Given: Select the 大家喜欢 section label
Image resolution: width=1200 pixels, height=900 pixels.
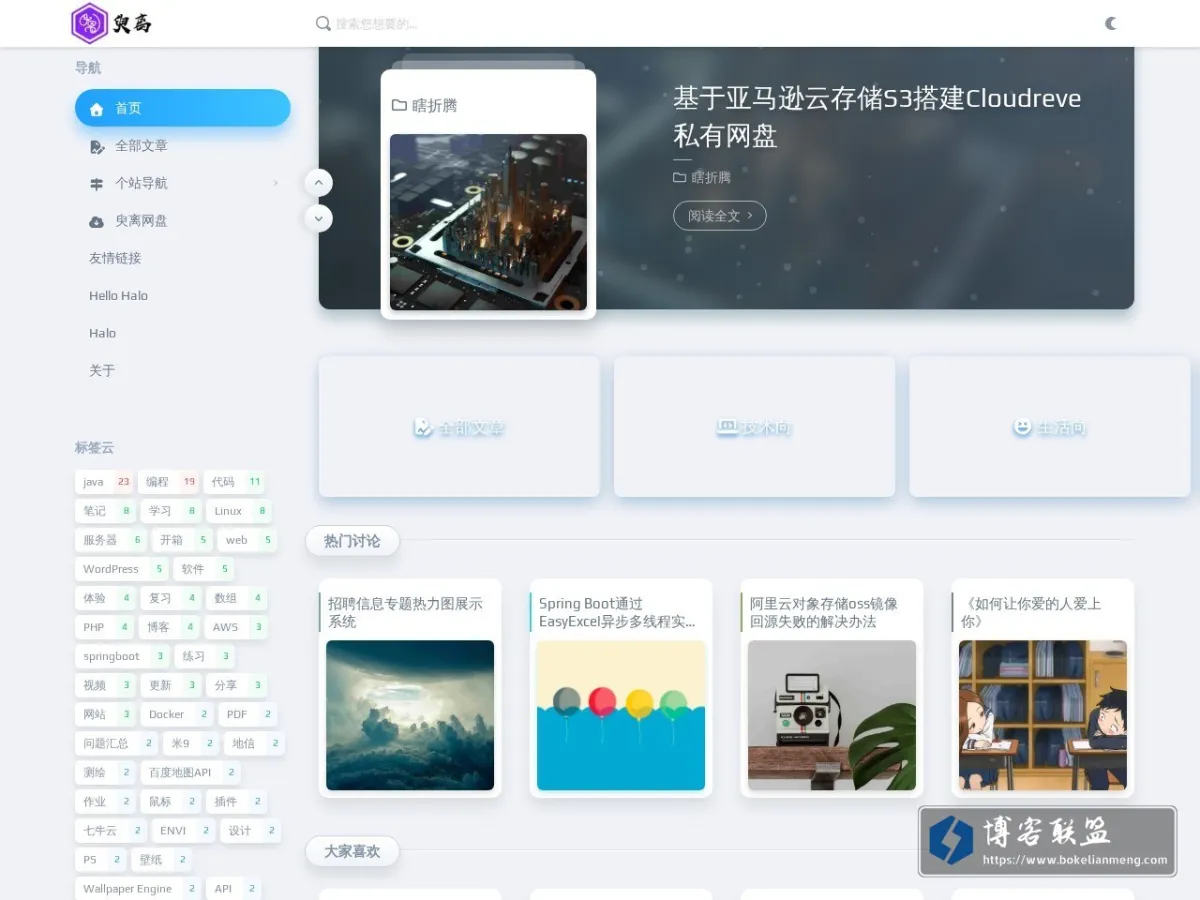Looking at the screenshot, I should [x=352, y=852].
